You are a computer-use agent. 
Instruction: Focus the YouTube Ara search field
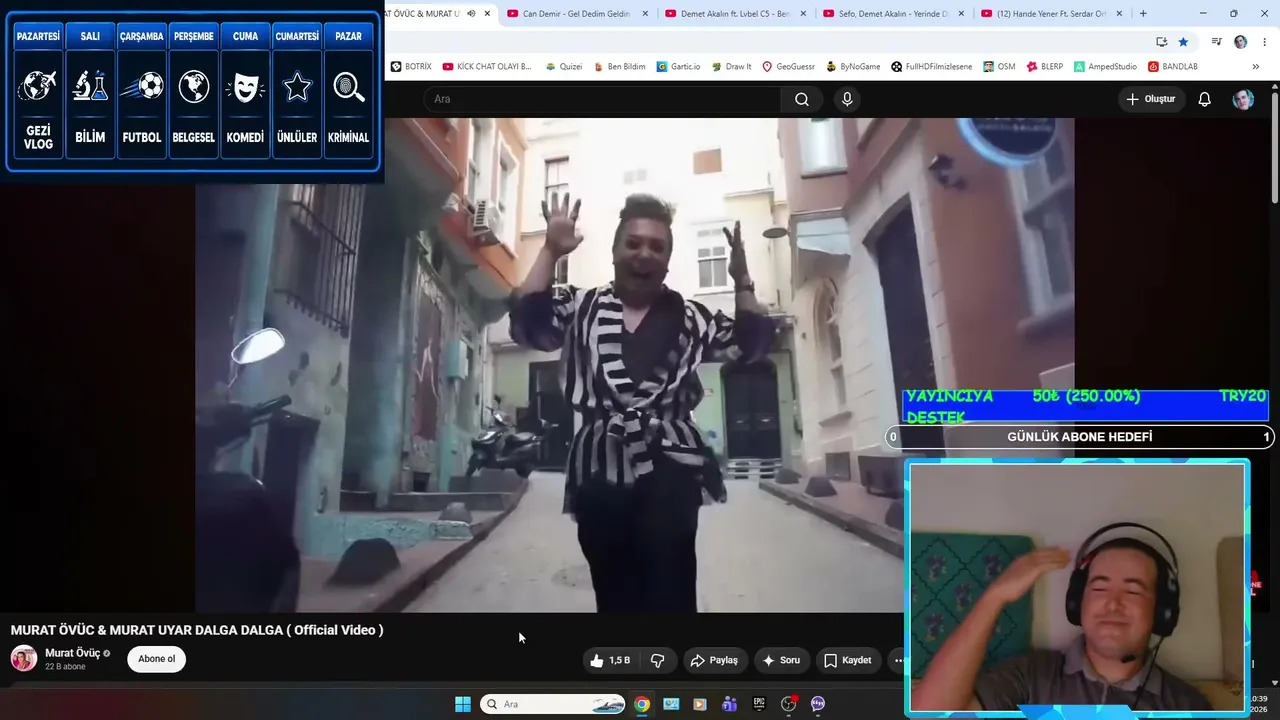[x=602, y=99]
